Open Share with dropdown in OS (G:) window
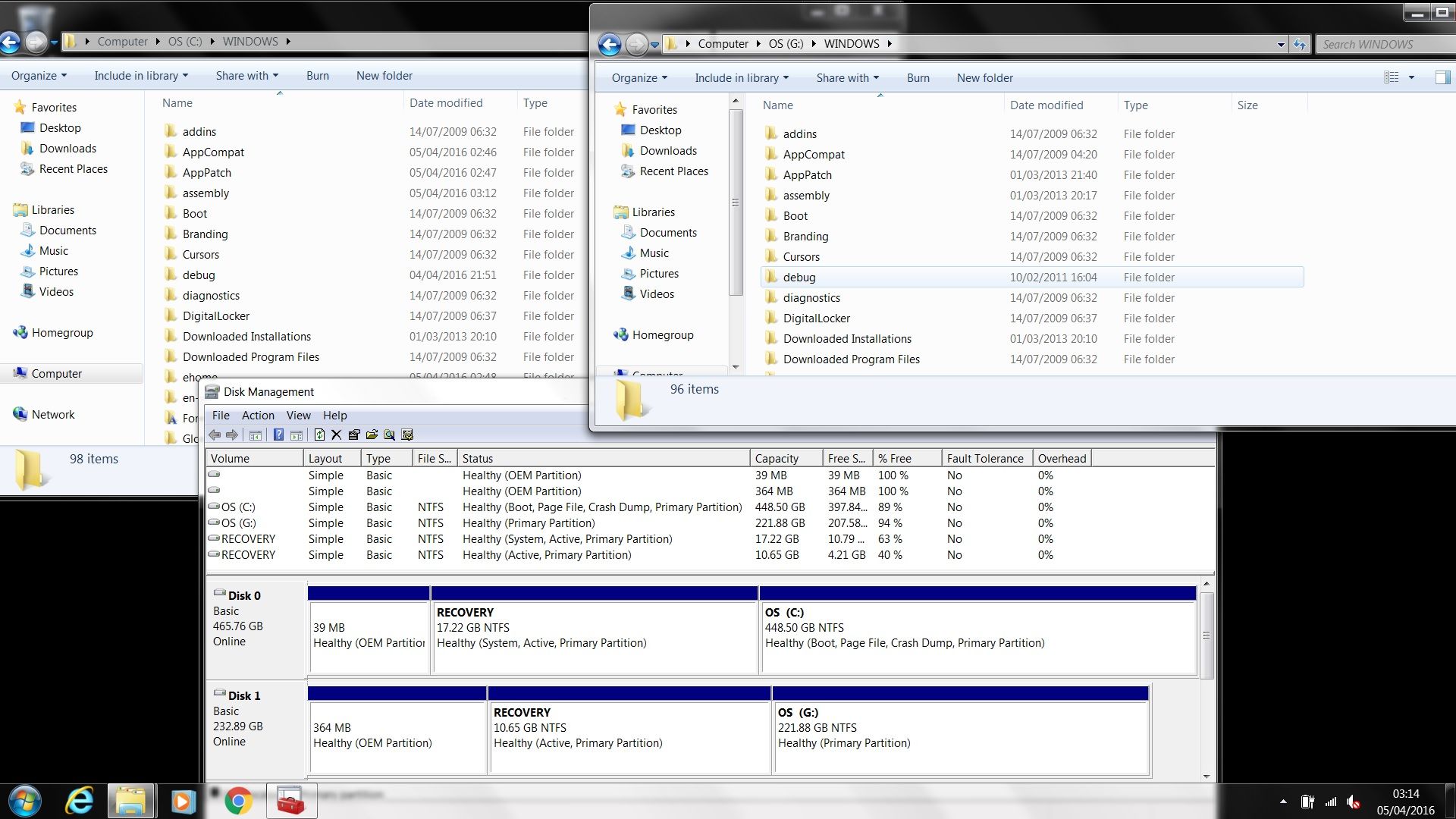Viewport: 1456px width, 819px height. tap(847, 77)
